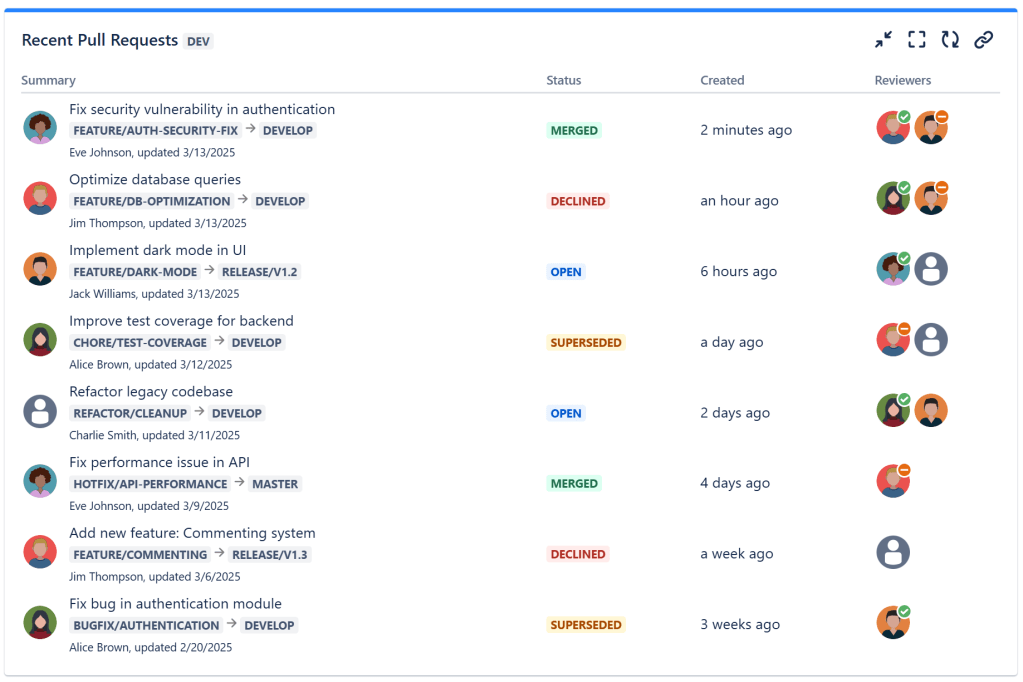Image resolution: width=1023 pixels, height=682 pixels.
Task: Select the unassigned reviewer avatar on dark mode row
Action: (931, 269)
